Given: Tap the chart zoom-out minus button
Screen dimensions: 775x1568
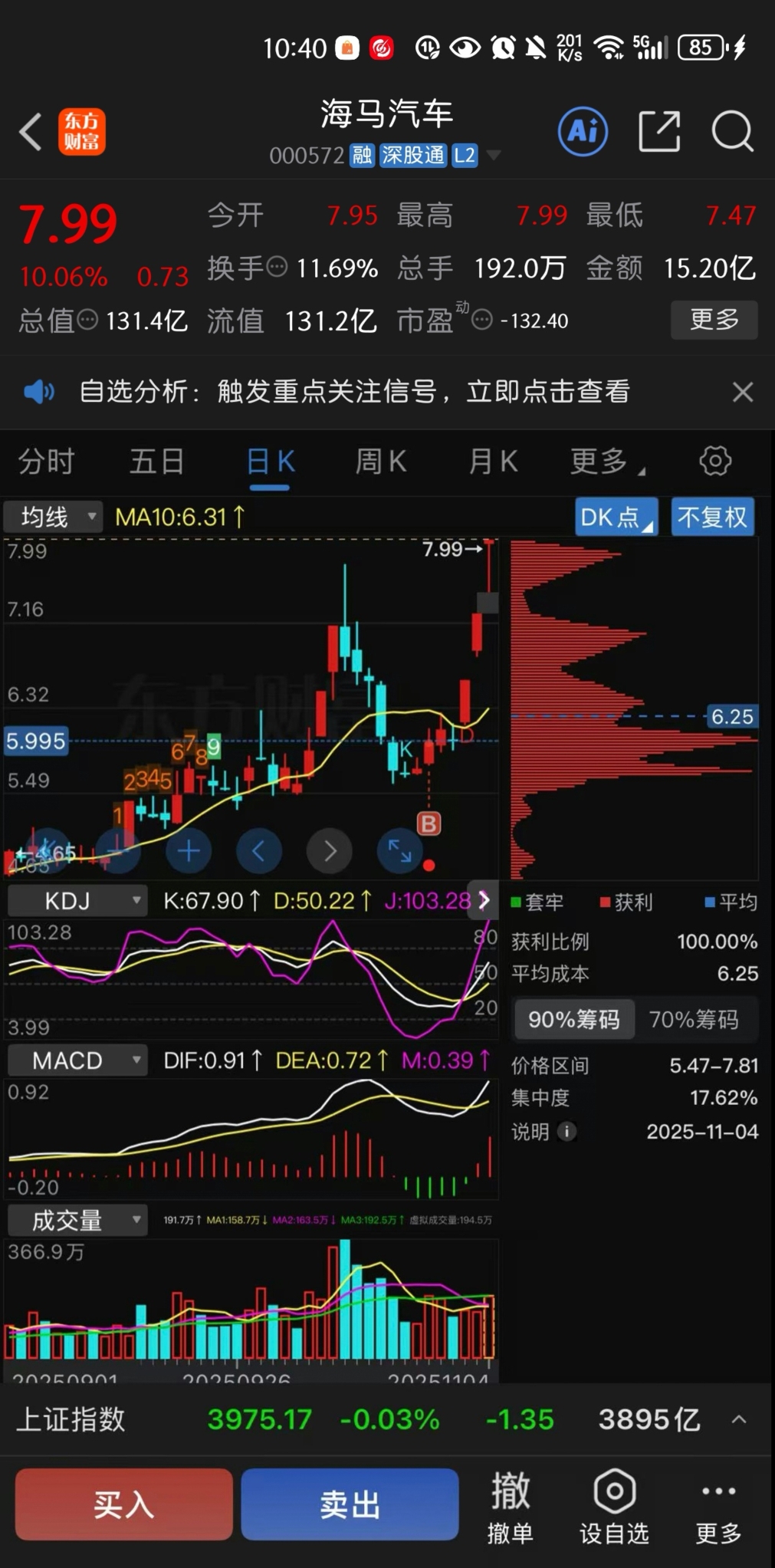Looking at the screenshot, I should [x=117, y=850].
